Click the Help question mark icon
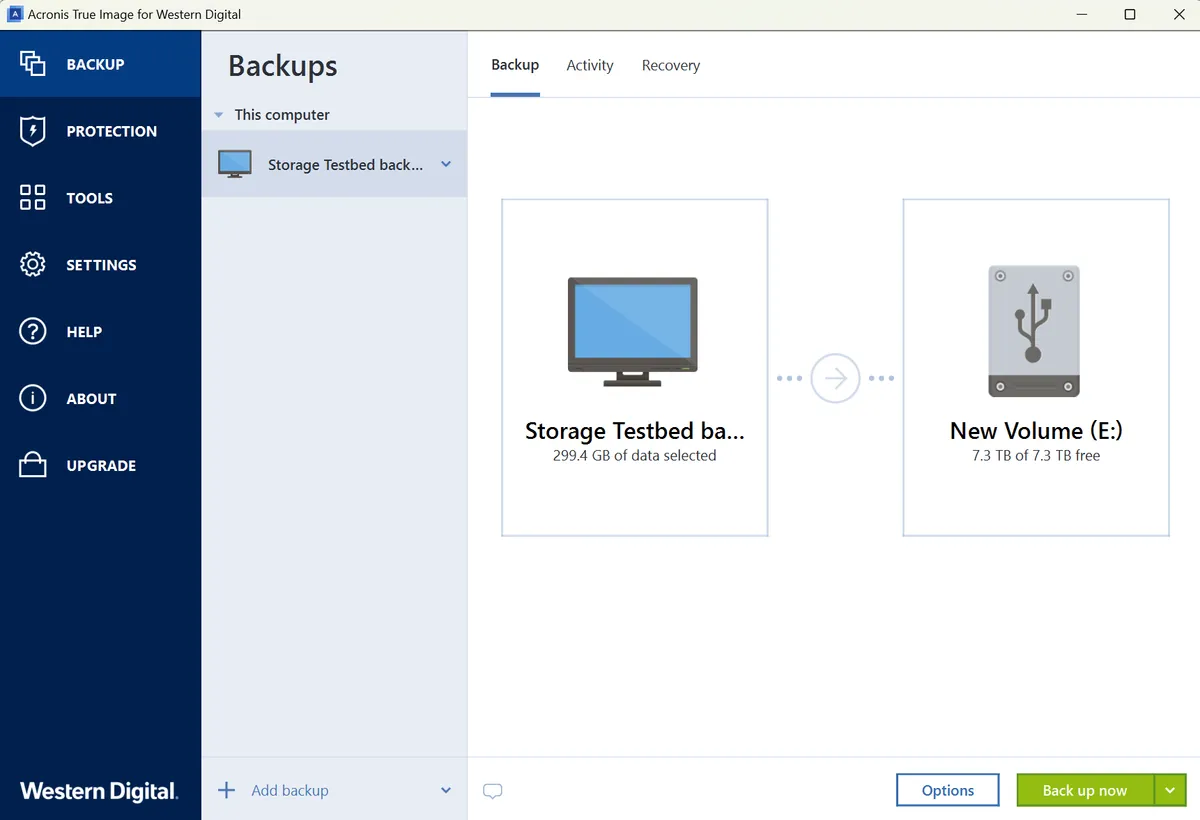The width and height of the screenshot is (1200, 820). point(33,332)
